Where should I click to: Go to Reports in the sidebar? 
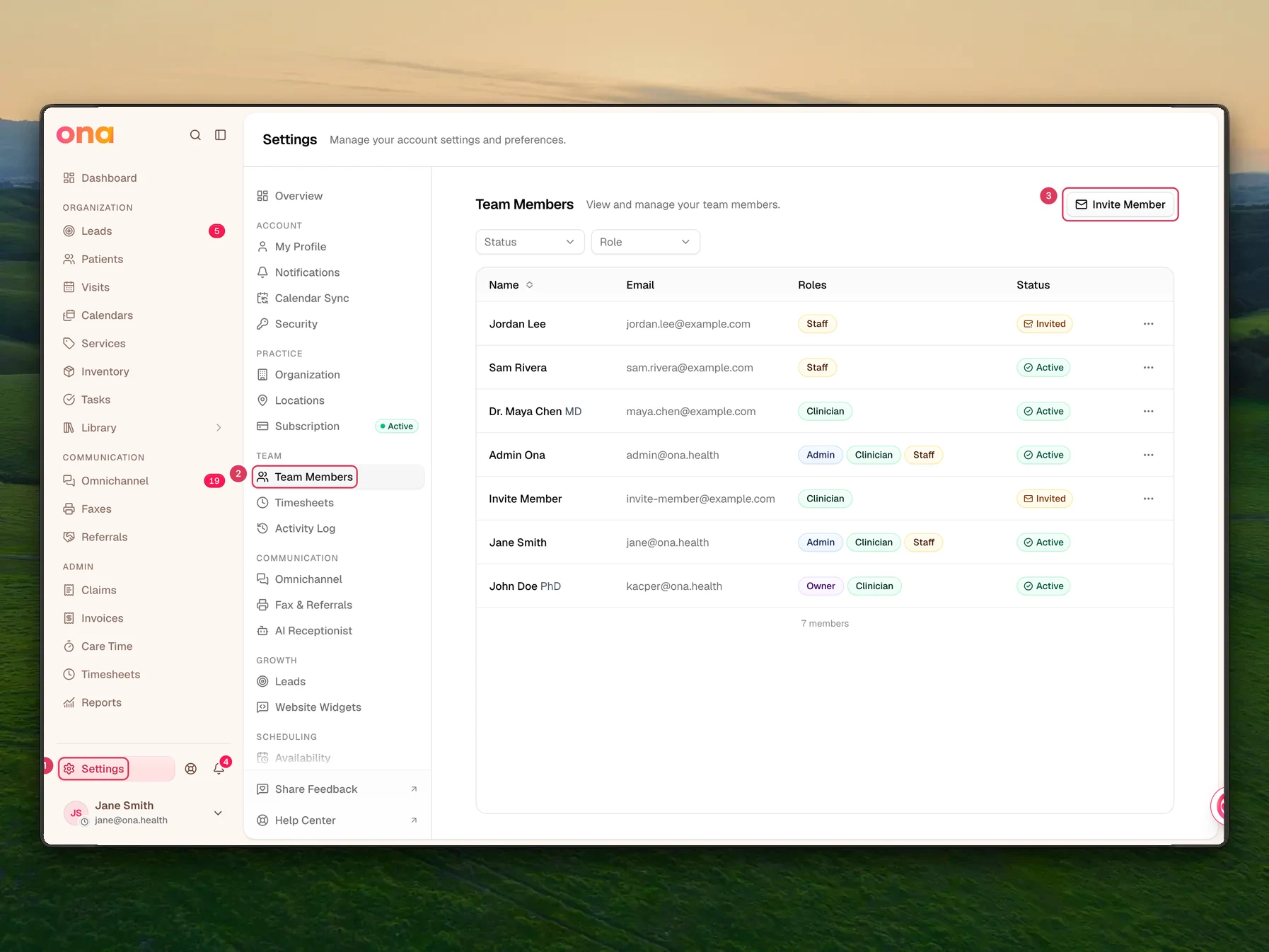(x=144, y=702)
